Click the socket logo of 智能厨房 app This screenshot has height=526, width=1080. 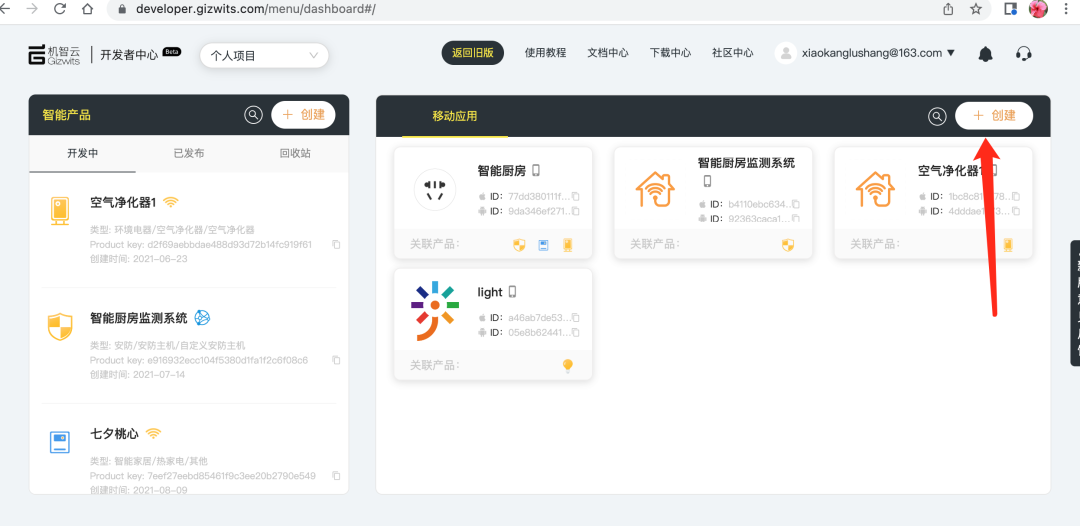(435, 189)
